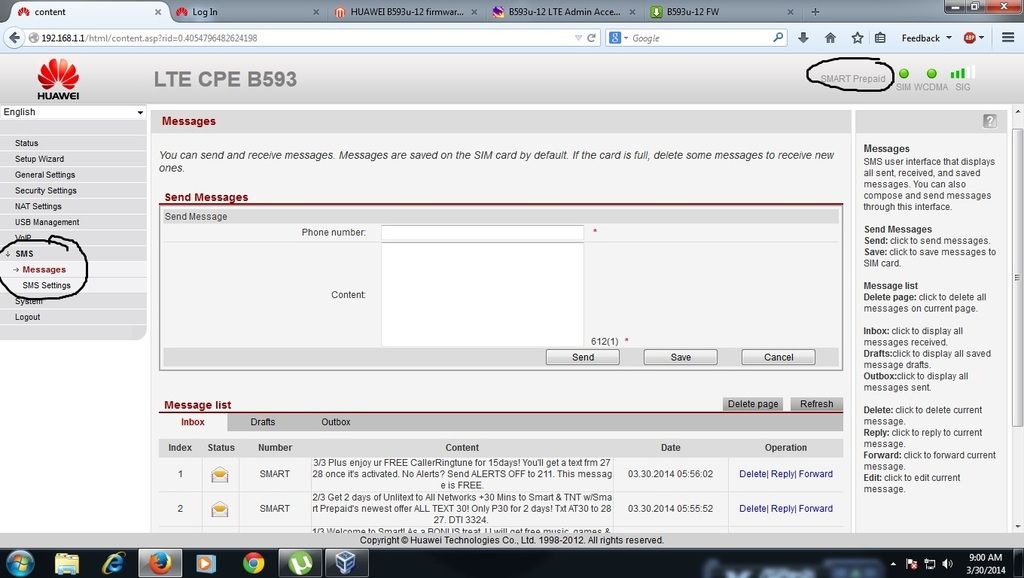Screen dimensions: 1024x578
Task: Open SMS Settings in the sidebar
Action: [47, 286]
